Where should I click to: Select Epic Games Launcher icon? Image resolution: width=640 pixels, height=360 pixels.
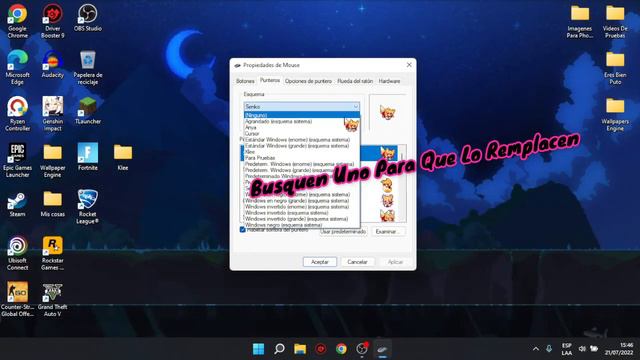[17, 160]
